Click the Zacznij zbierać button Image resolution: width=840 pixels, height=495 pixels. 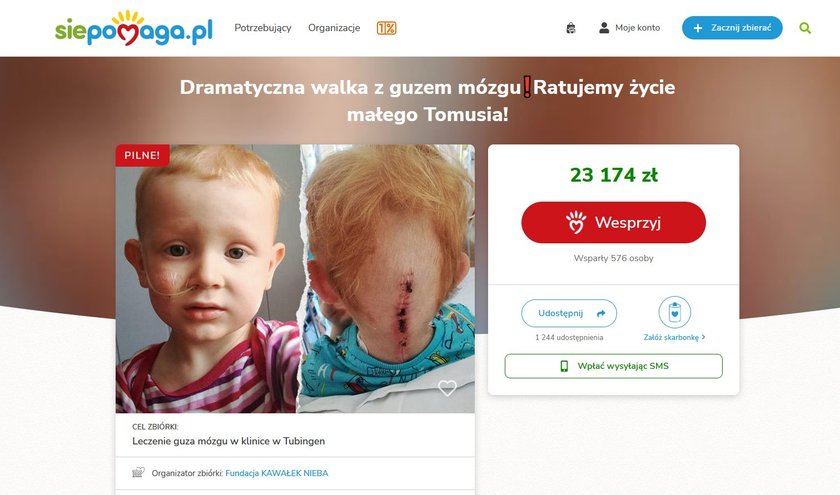point(732,28)
